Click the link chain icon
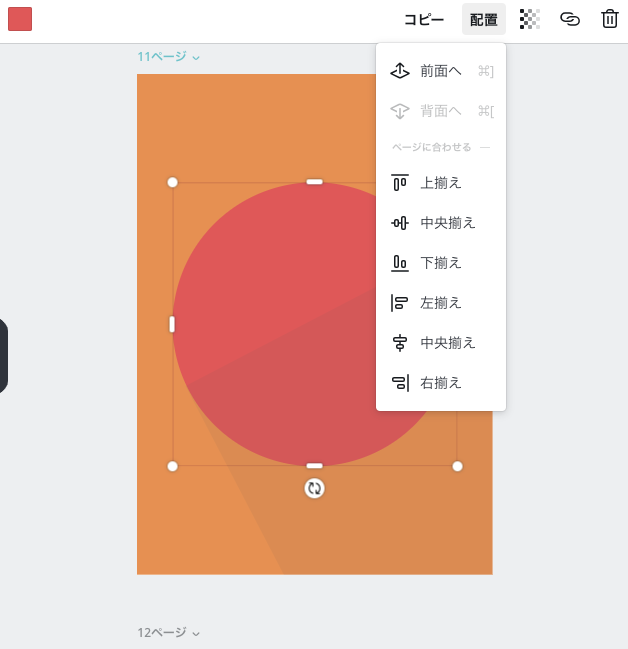 (570, 19)
